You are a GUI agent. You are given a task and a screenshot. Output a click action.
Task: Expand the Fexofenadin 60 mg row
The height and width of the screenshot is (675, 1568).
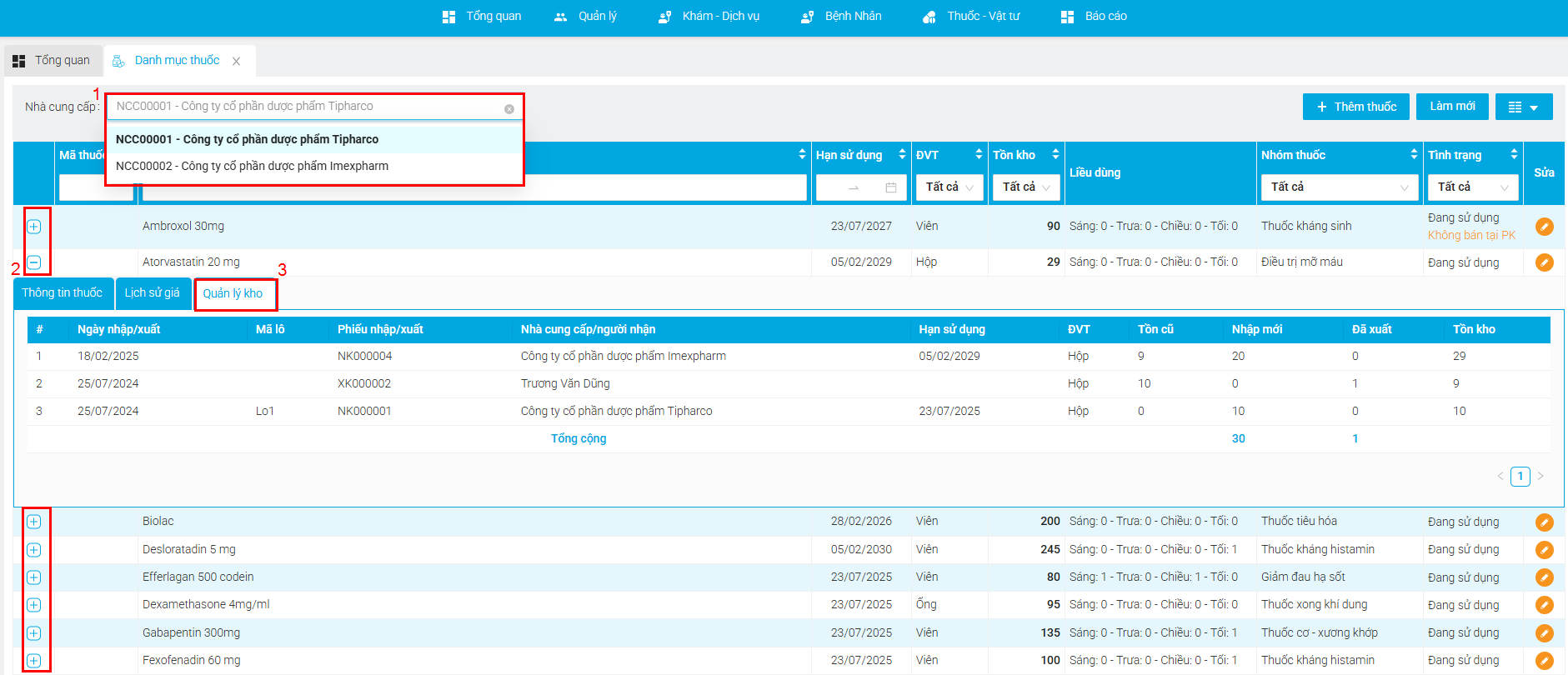click(34, 661)
